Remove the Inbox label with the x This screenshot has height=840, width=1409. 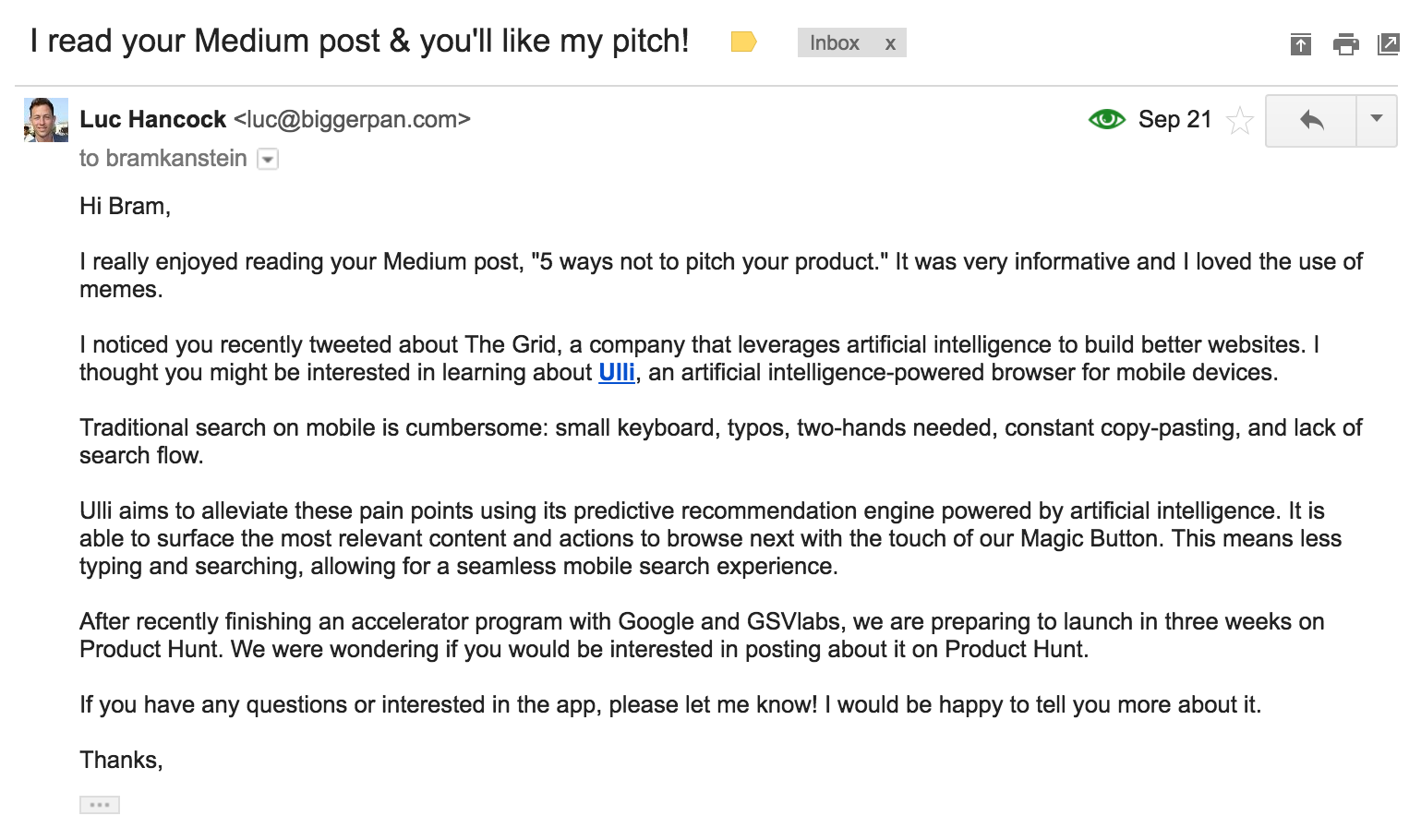890,43
